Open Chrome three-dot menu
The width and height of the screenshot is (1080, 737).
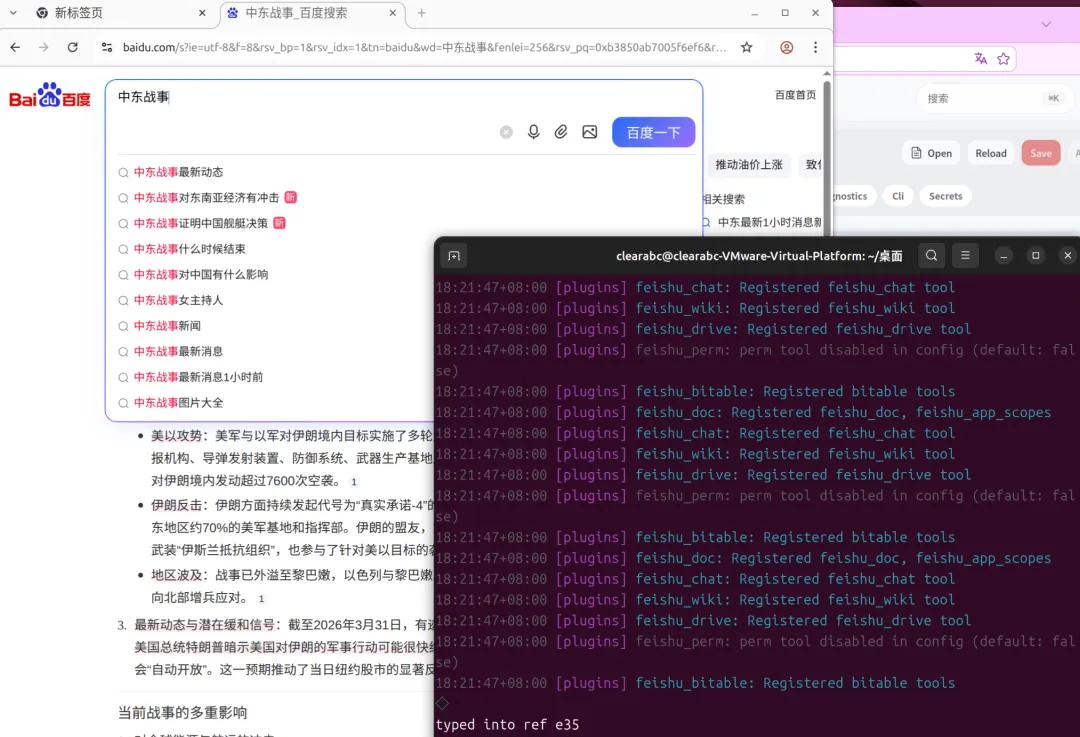(816, 48)
